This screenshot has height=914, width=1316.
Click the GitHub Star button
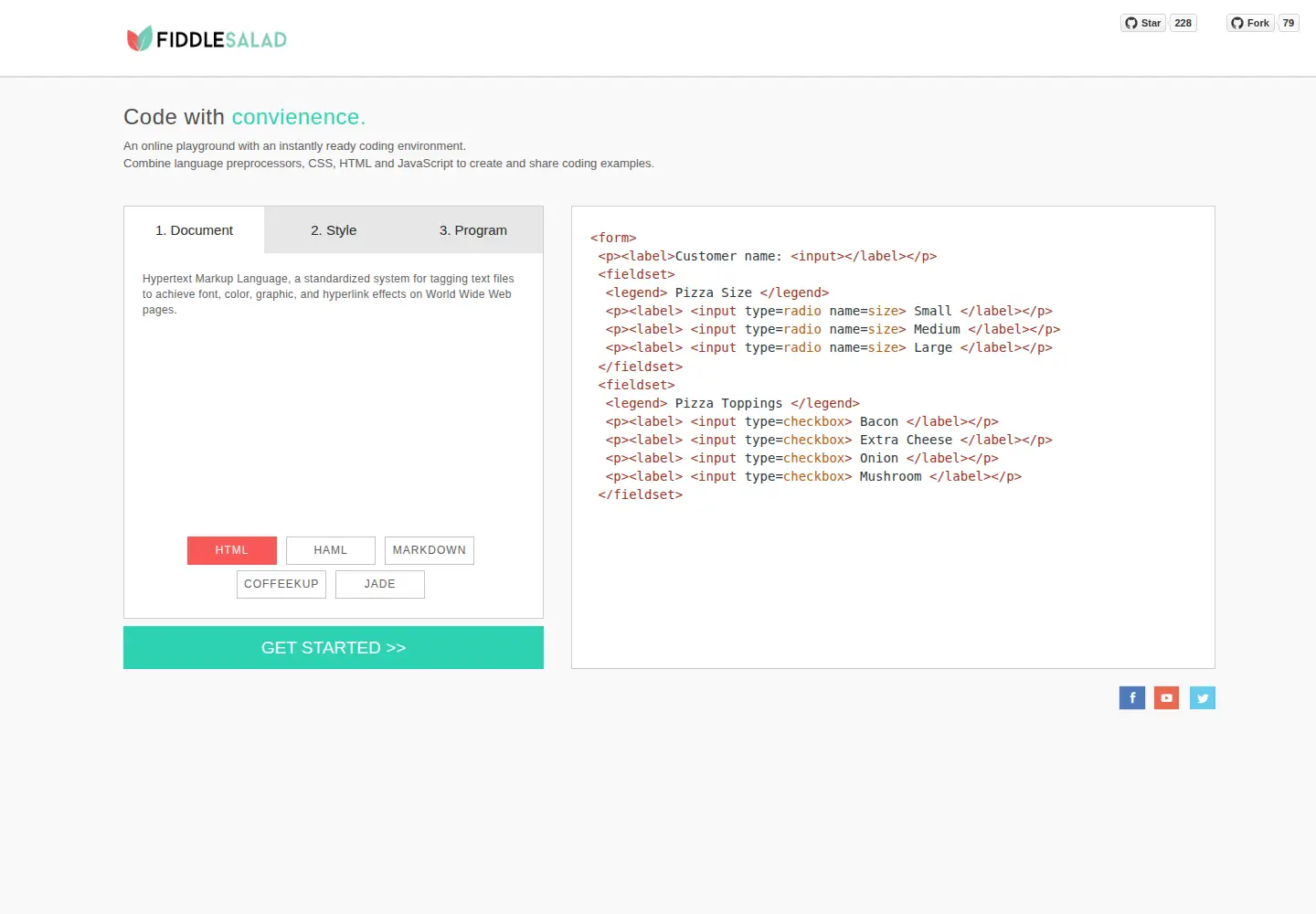tap(1143, 23)
